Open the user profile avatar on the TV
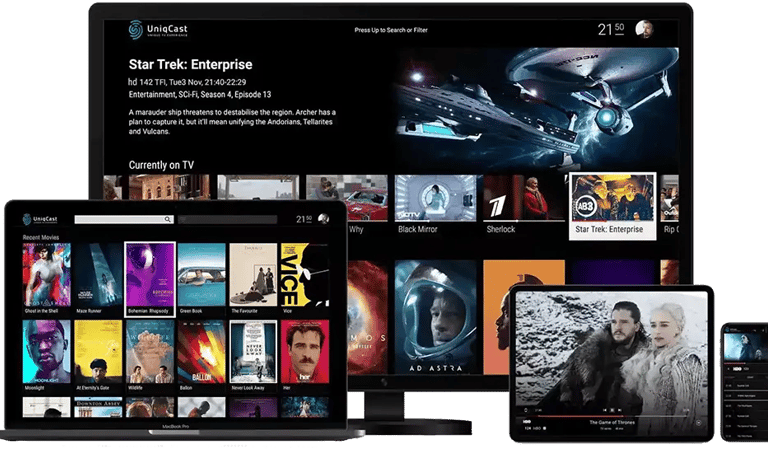Screen dimensions: 768x463 (x=644, y=29)
